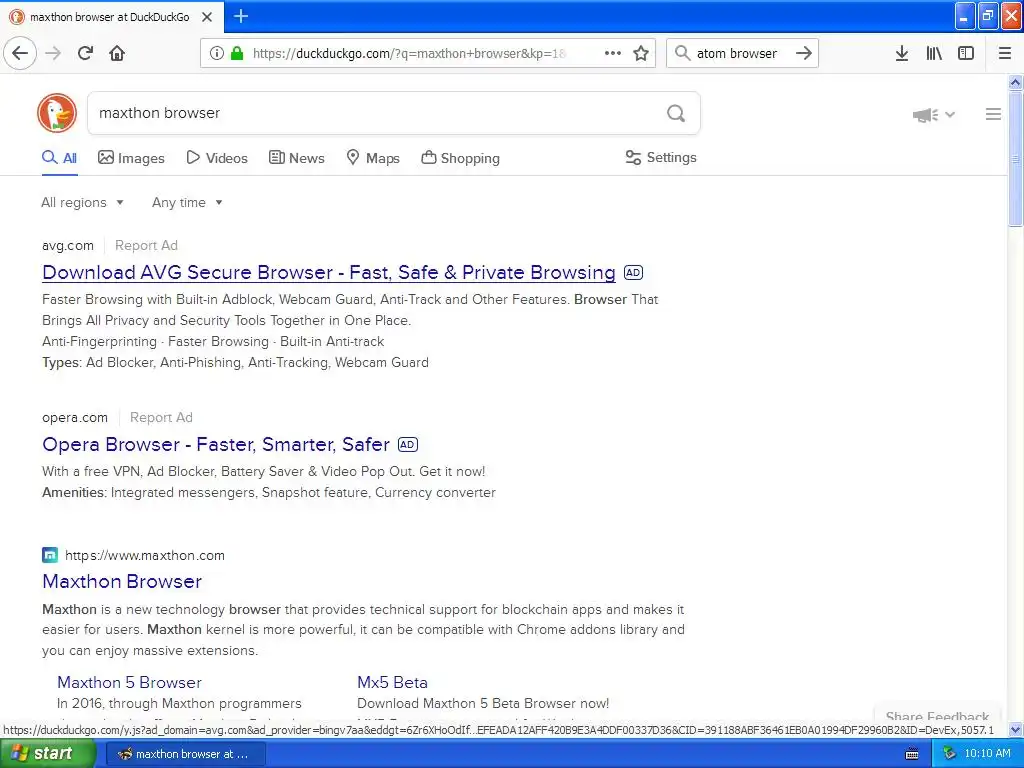Submit atom browser search with arrow

pyautogui.click(x=804, y=53)
